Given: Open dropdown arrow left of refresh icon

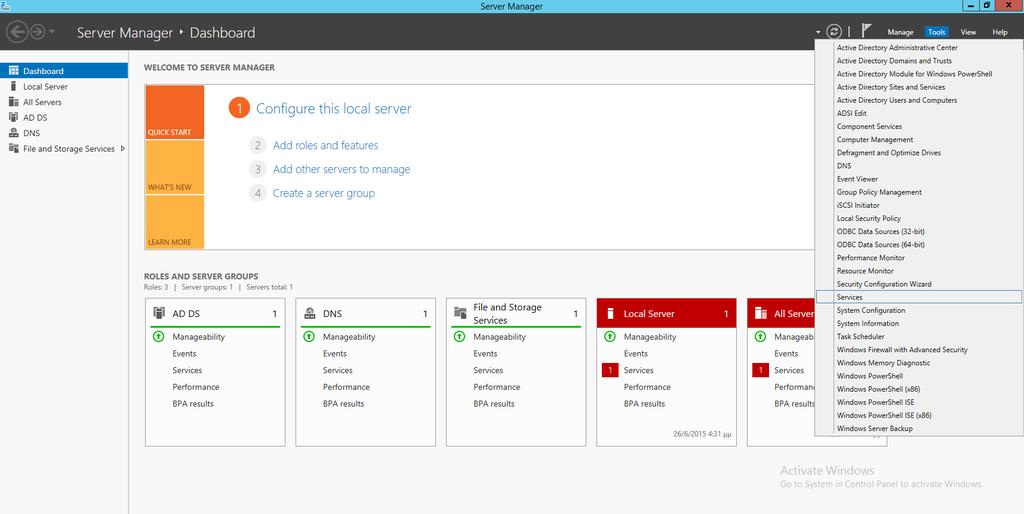Looking at the screenshot, I should 818,32.
